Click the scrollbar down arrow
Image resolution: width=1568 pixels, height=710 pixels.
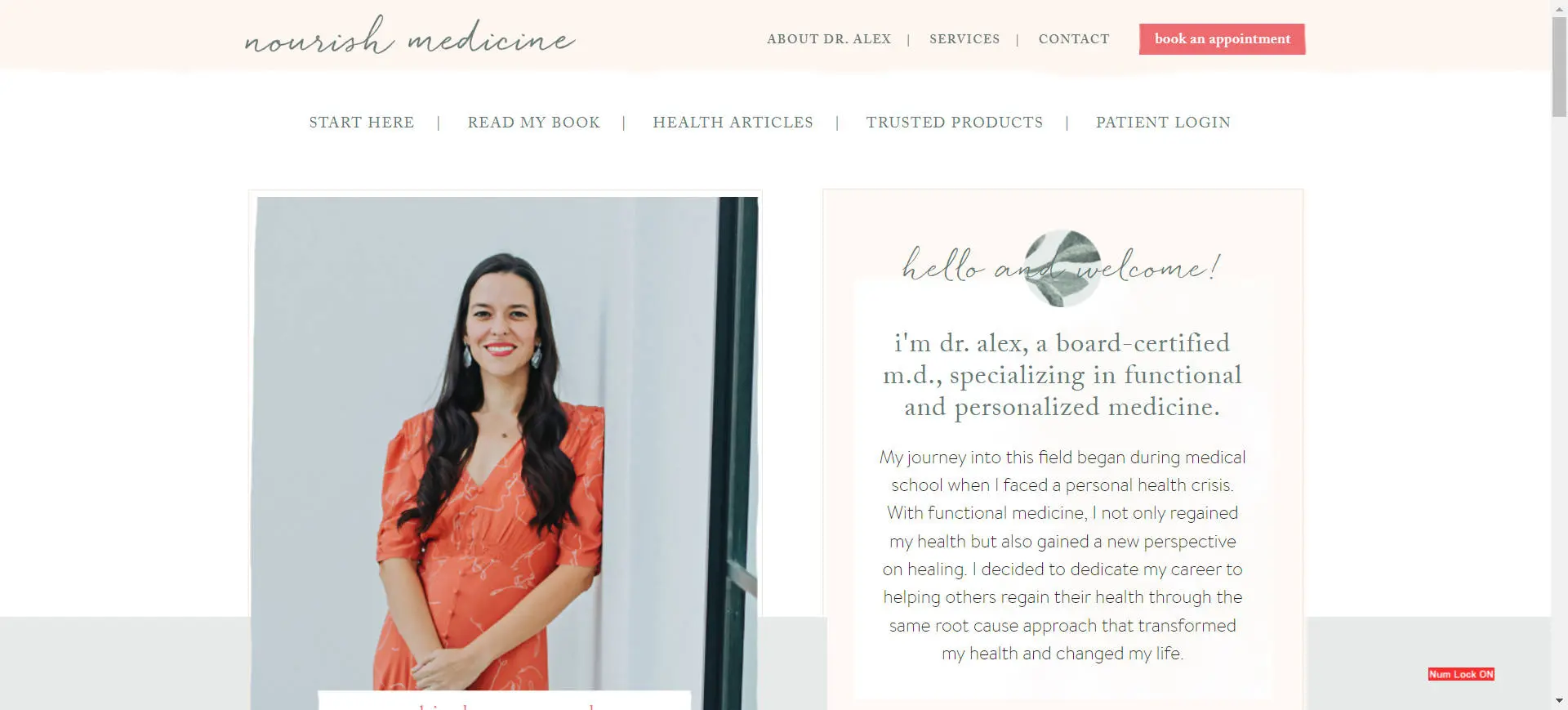tap(1559, 701)
